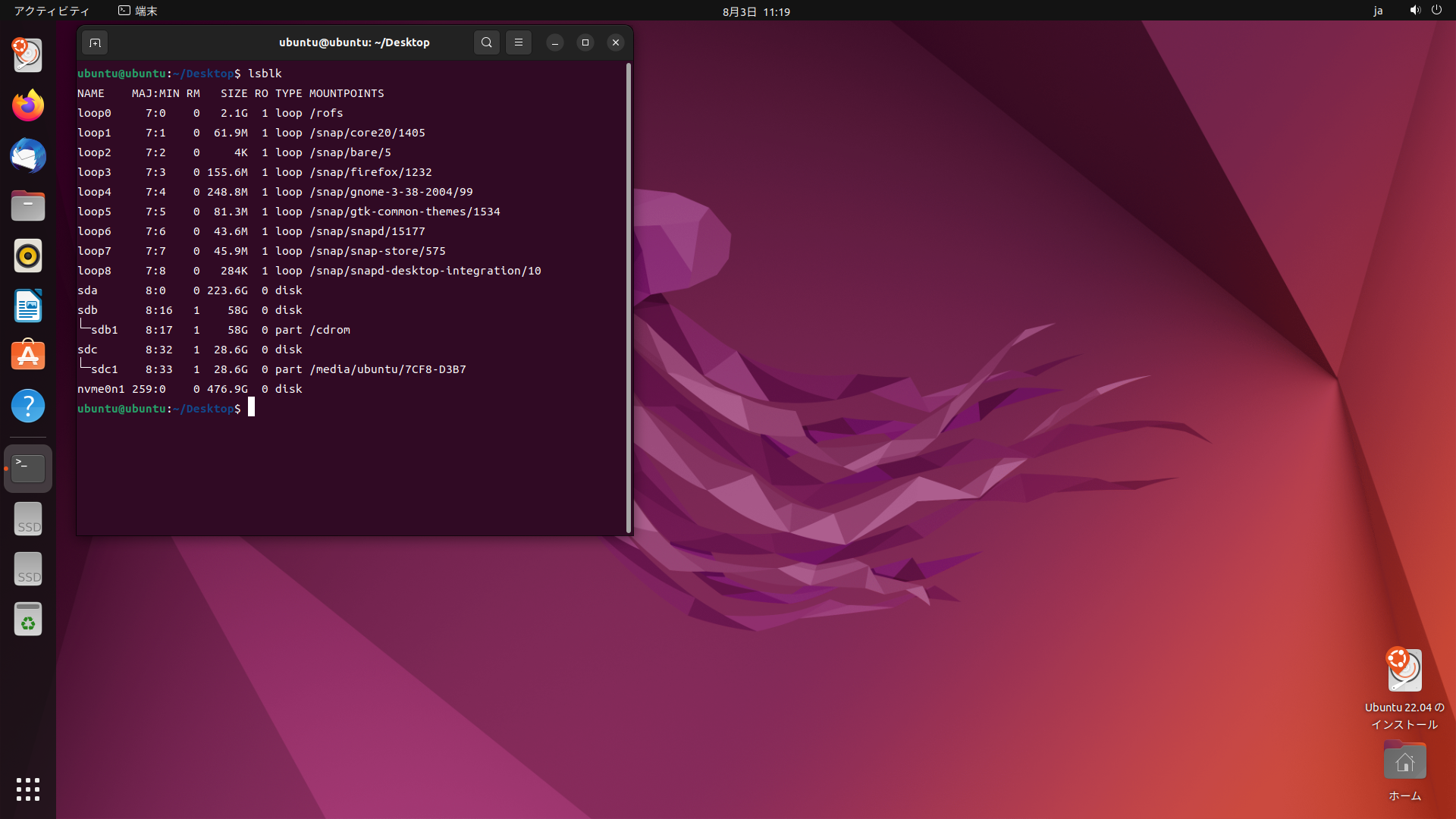Click the volume icon in top bar

1415,11
